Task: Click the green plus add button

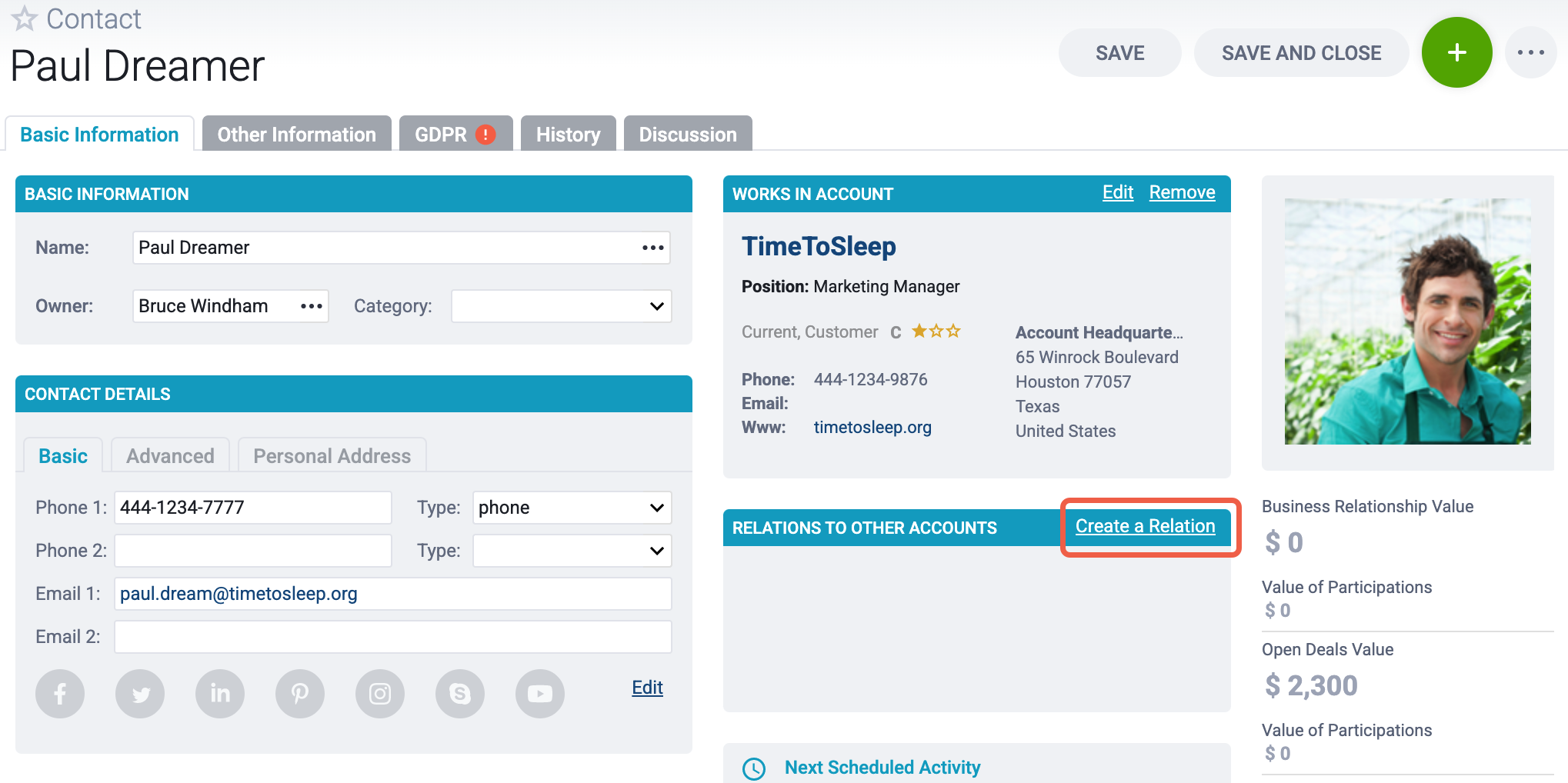Action: (1456, 52)
